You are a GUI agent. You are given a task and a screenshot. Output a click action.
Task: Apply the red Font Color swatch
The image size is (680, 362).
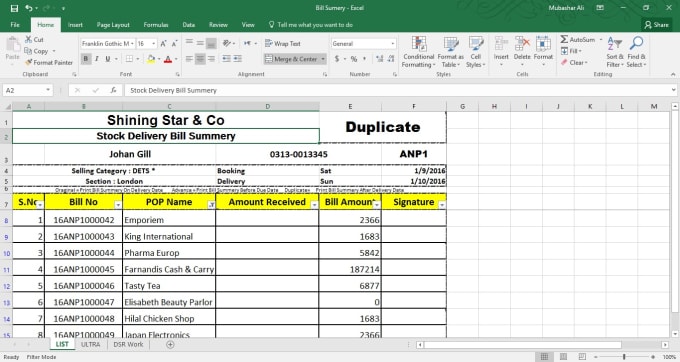(167, 59)
